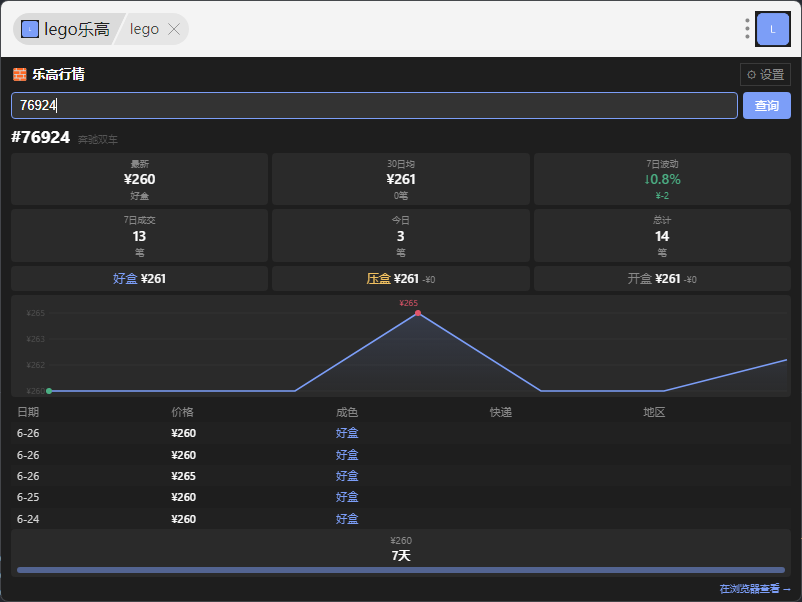Click 好盒 in the 6-24 row
802x602 pixels.
tap(347, 519)
